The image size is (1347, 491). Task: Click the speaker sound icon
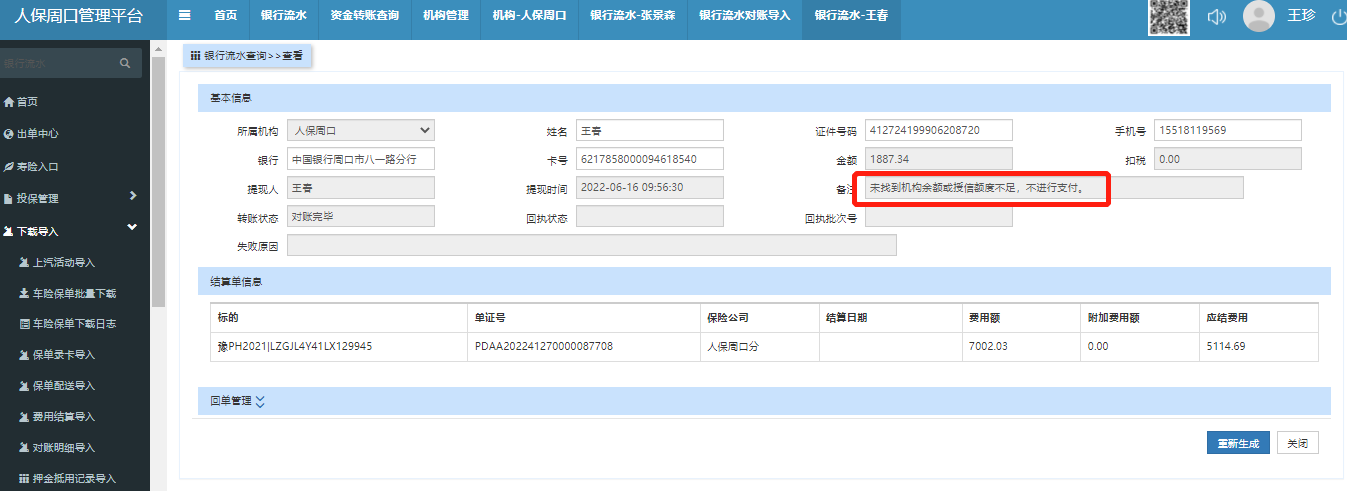[1216, 17]
